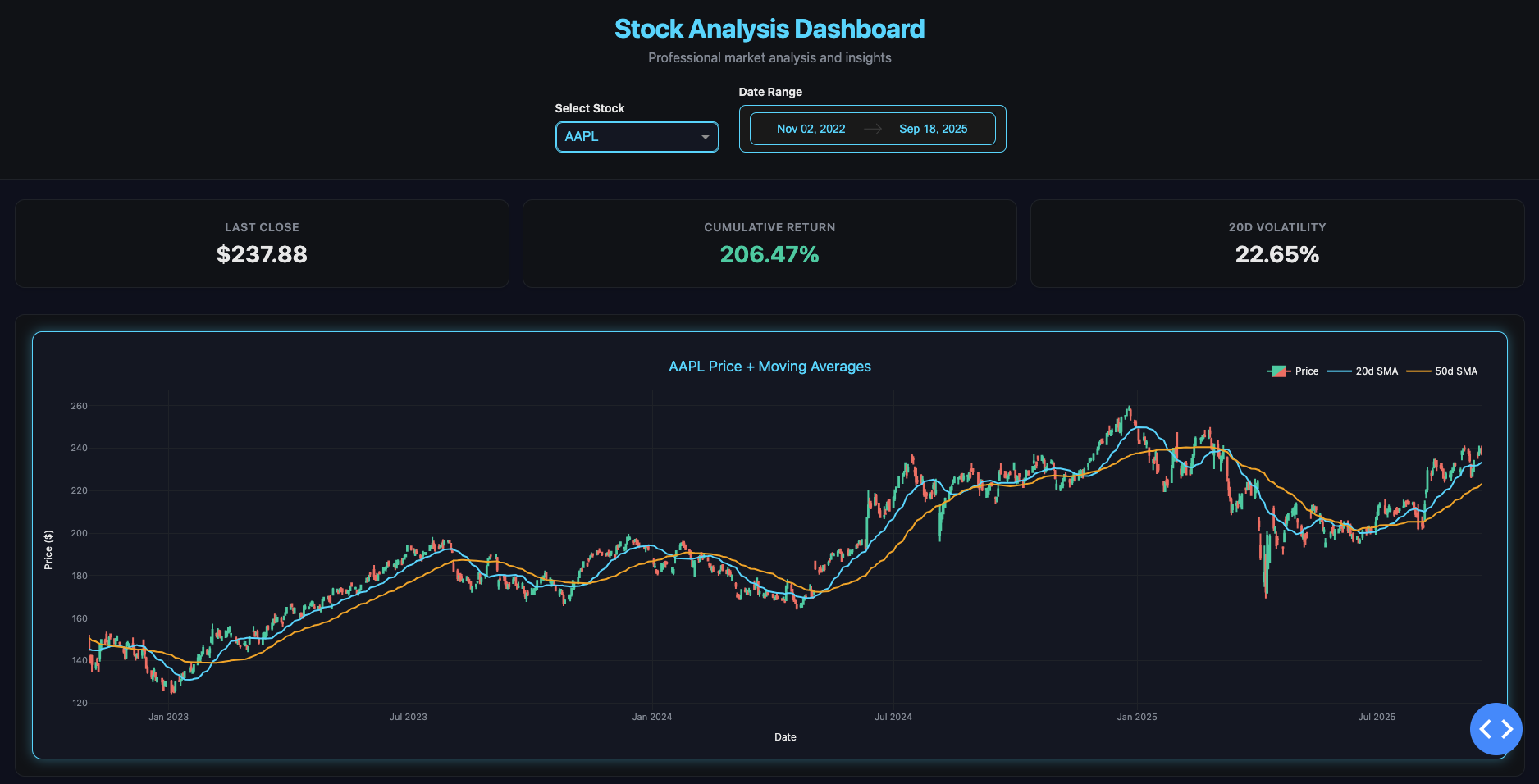Open the Select Stock dropdown

(637, 137)
